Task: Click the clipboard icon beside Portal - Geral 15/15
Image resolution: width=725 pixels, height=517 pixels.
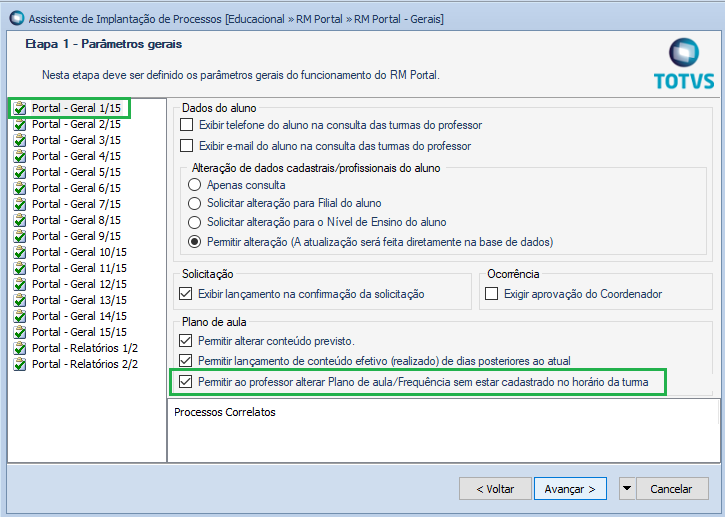Action: pyautogui.click(x=20, y=332)
